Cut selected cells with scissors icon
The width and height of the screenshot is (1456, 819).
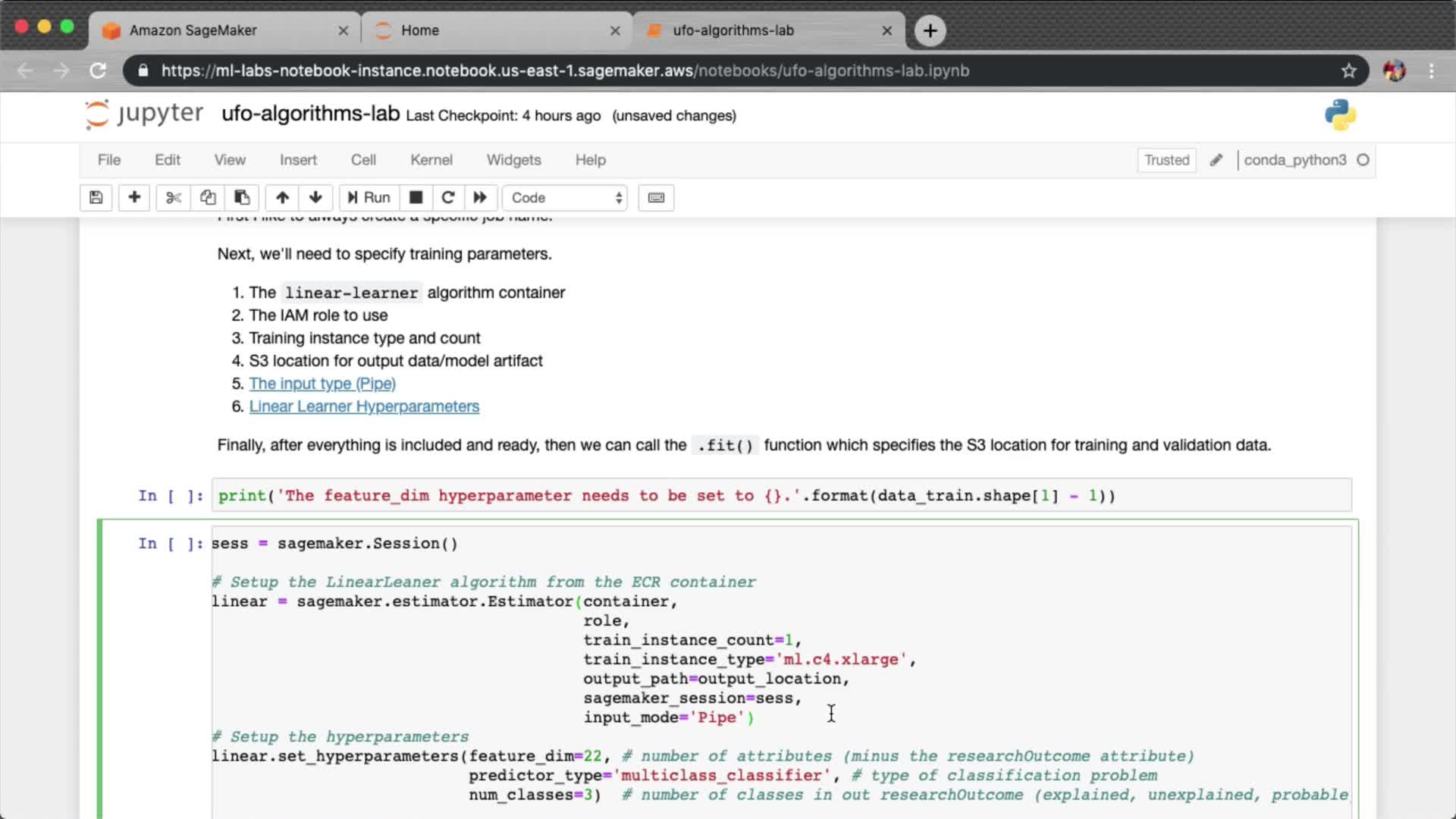pos(173,197)
